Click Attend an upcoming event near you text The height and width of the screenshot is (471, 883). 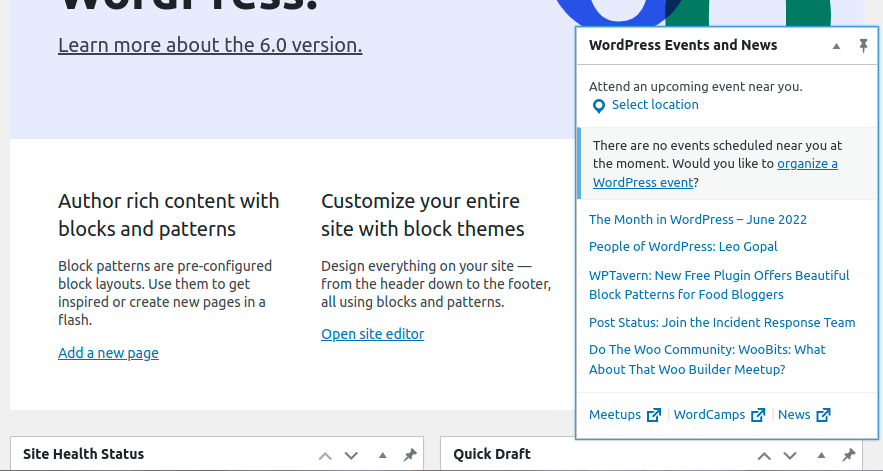coord(695,87)
